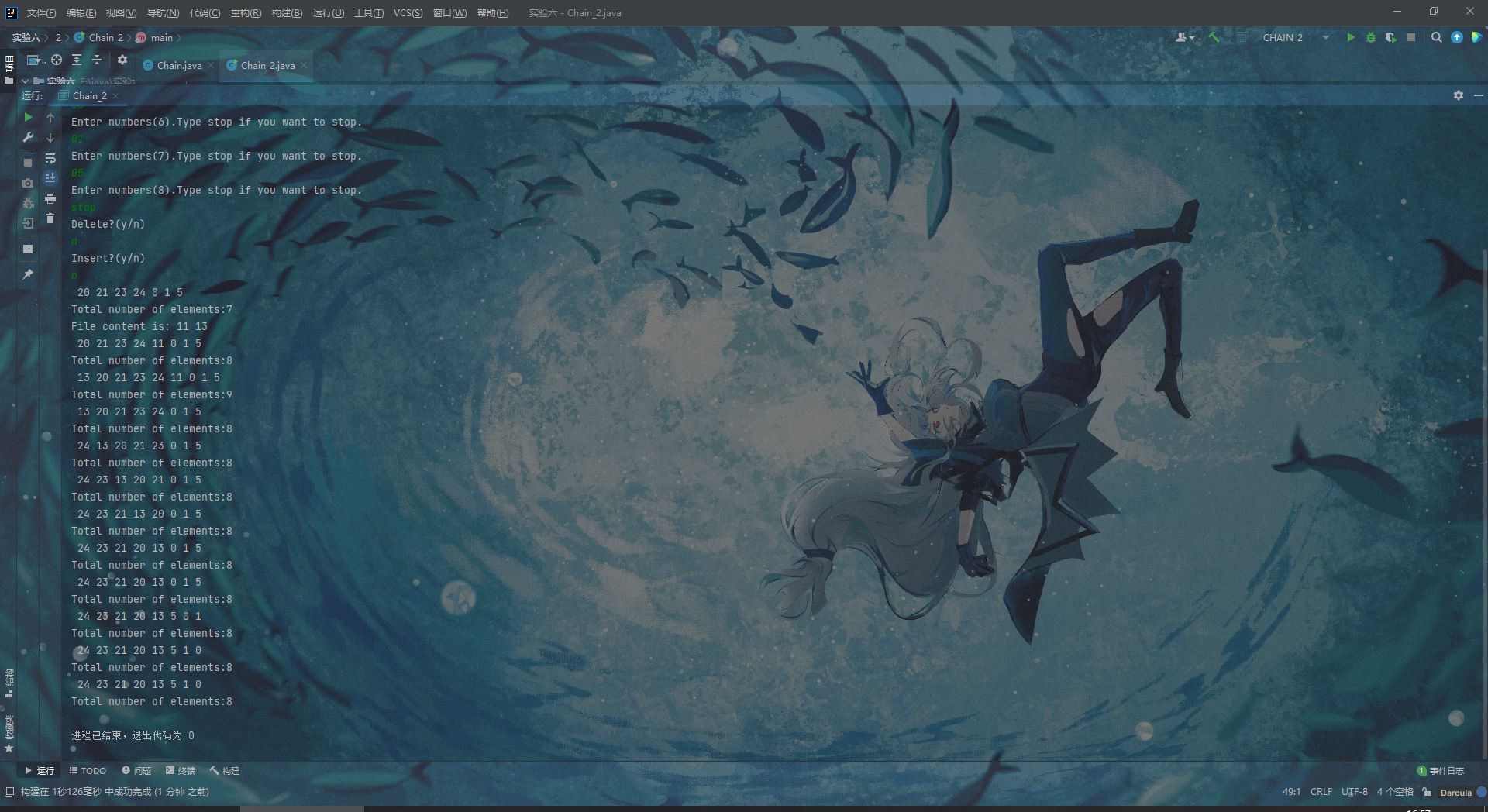
Task: Open the 视图(V) menu
Action: (x=122, y=12)
